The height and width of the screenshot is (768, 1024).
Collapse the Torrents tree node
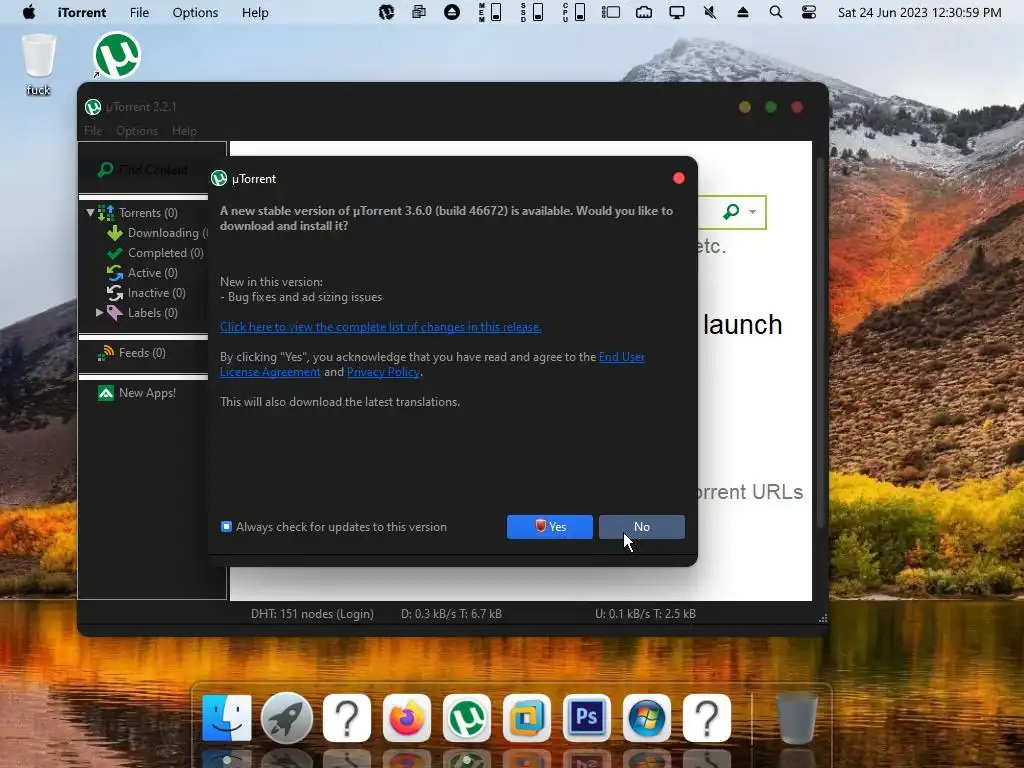click(x=90, y=212)
